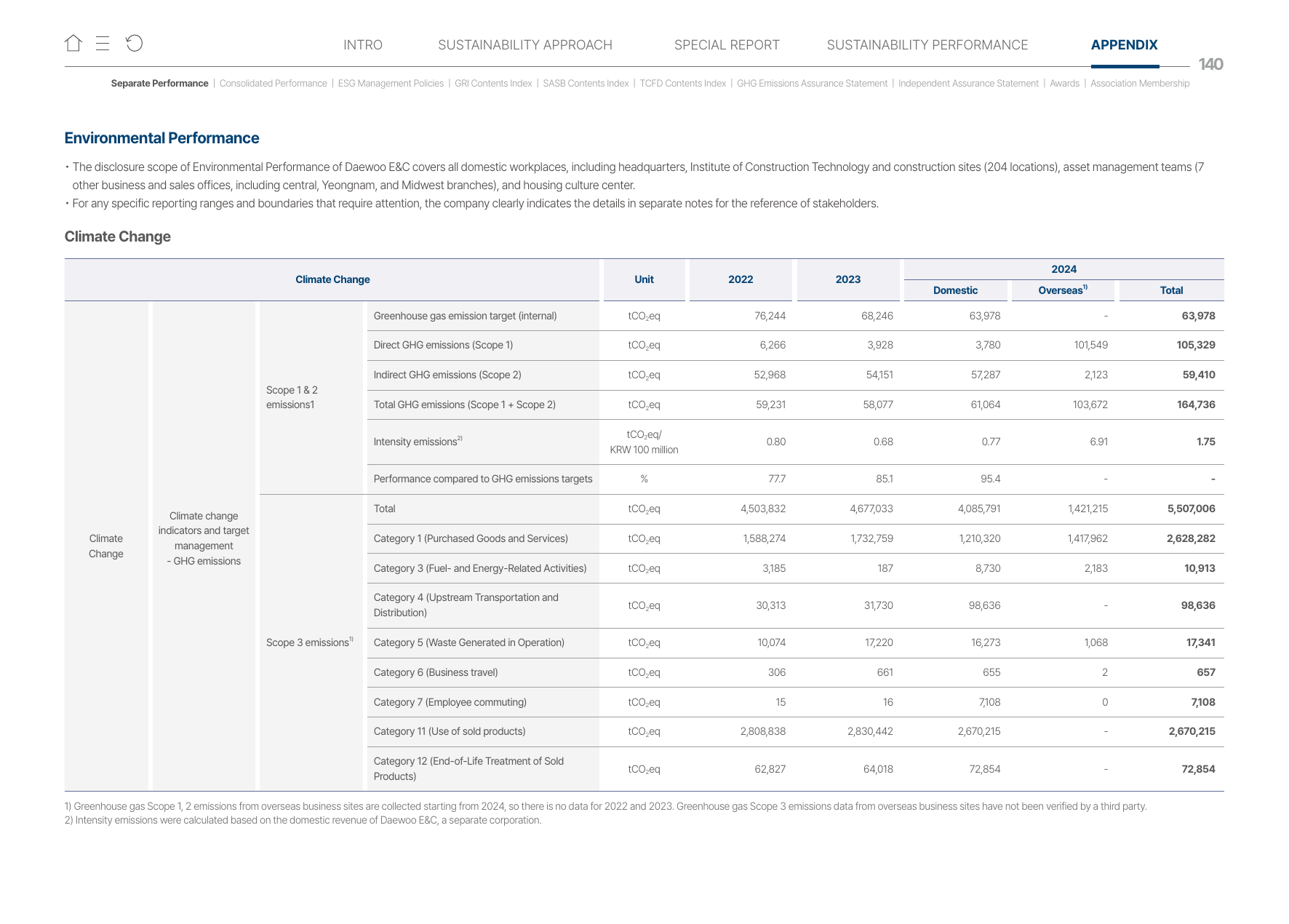Select the APPENDIX tab

[x=1125, y=45]
